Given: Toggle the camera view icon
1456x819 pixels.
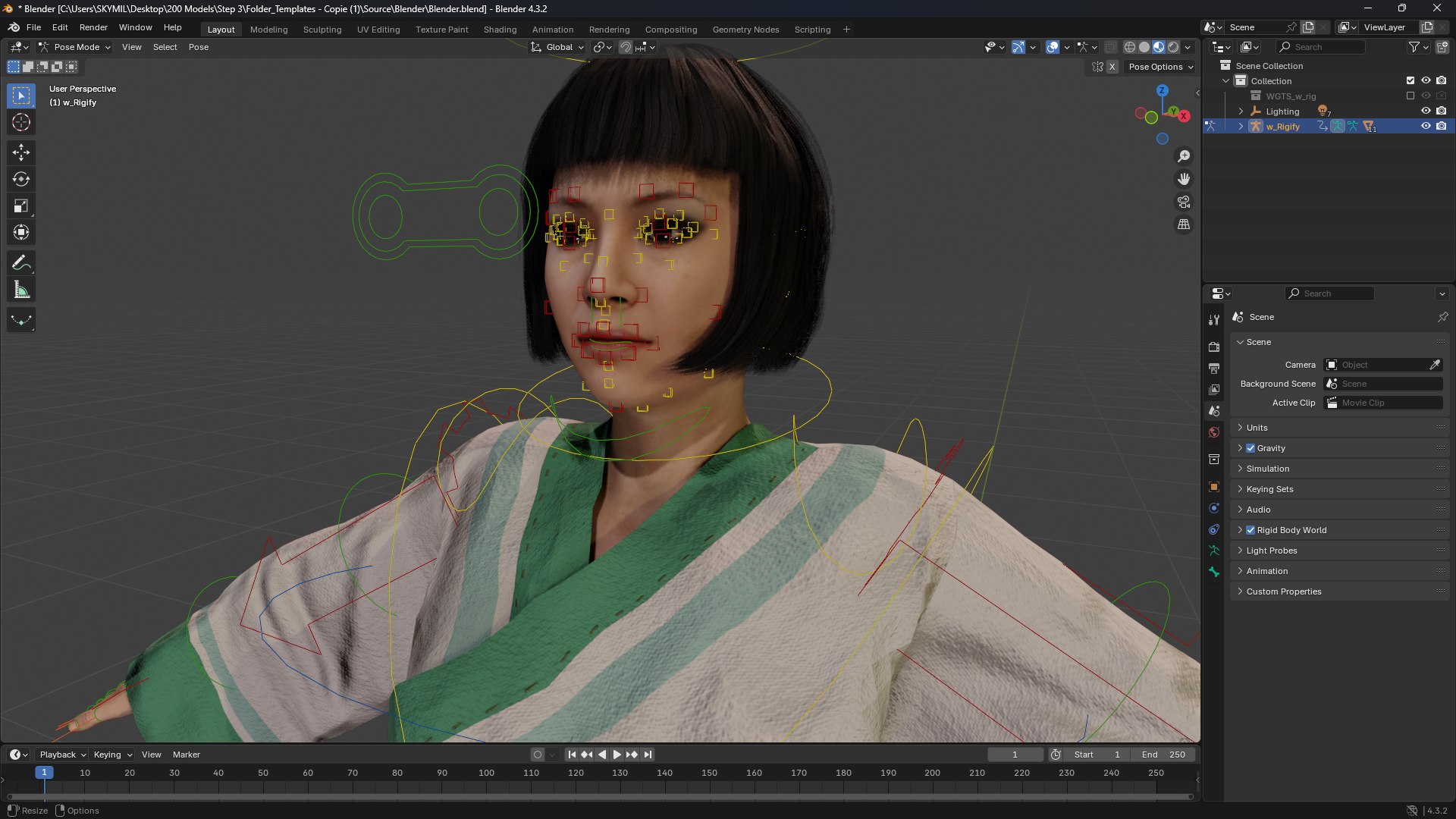Looking at the screenshot, I should point(1184,202).
